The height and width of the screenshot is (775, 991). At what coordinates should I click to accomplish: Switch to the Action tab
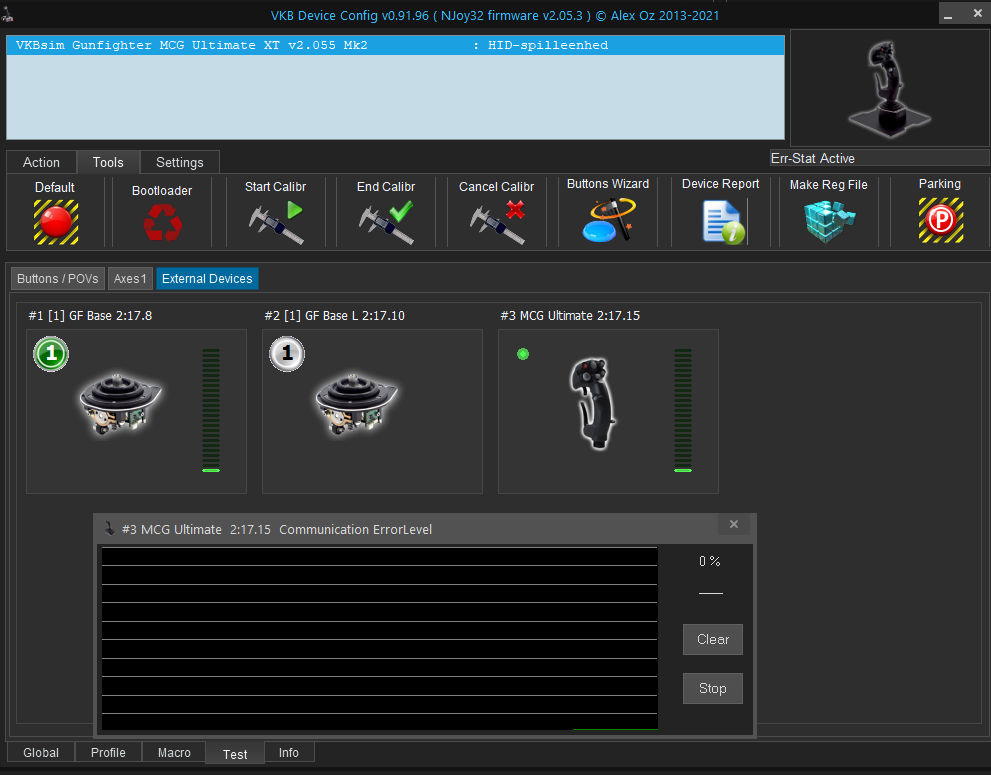tap(41, 162)
